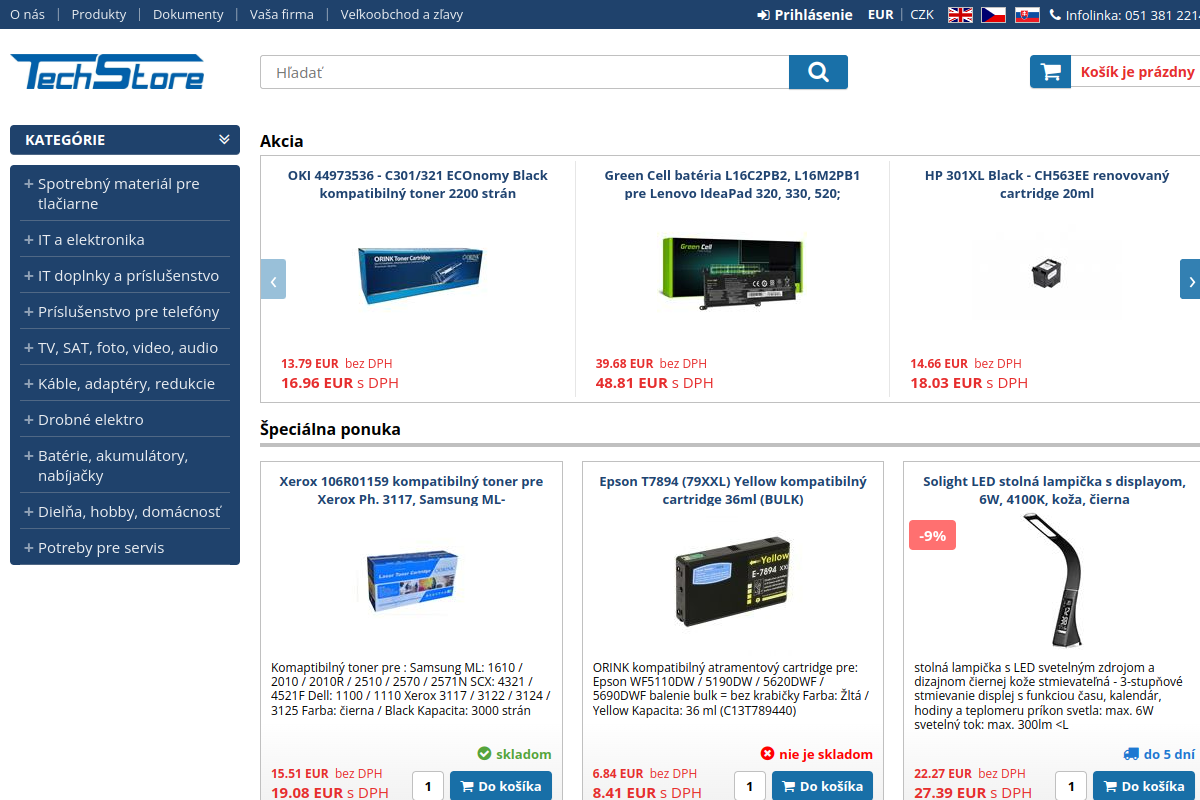Viewport: 1200px width, 800px height.
Task: Edit quantity field for Solight lamp
Action: (1071, 787)
